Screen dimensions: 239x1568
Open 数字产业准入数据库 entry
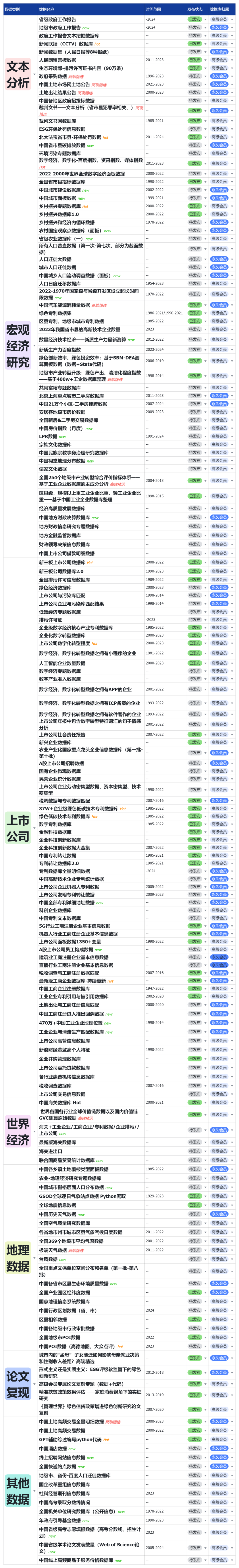coord(60,679)
